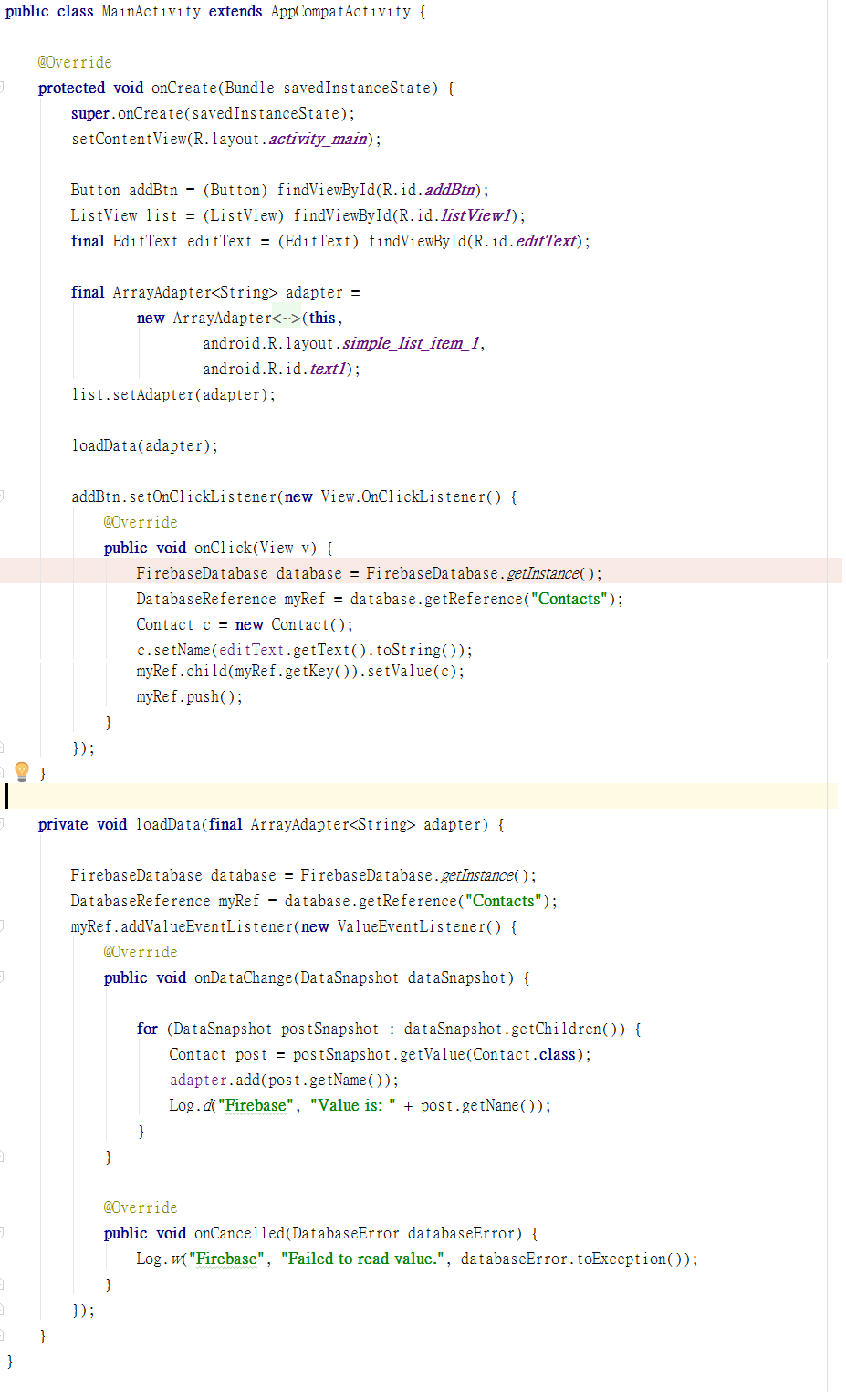The height and width of the screenshot is (1400, 846).
Task: Click private void loadData method declaration
Action: [271, 824]
